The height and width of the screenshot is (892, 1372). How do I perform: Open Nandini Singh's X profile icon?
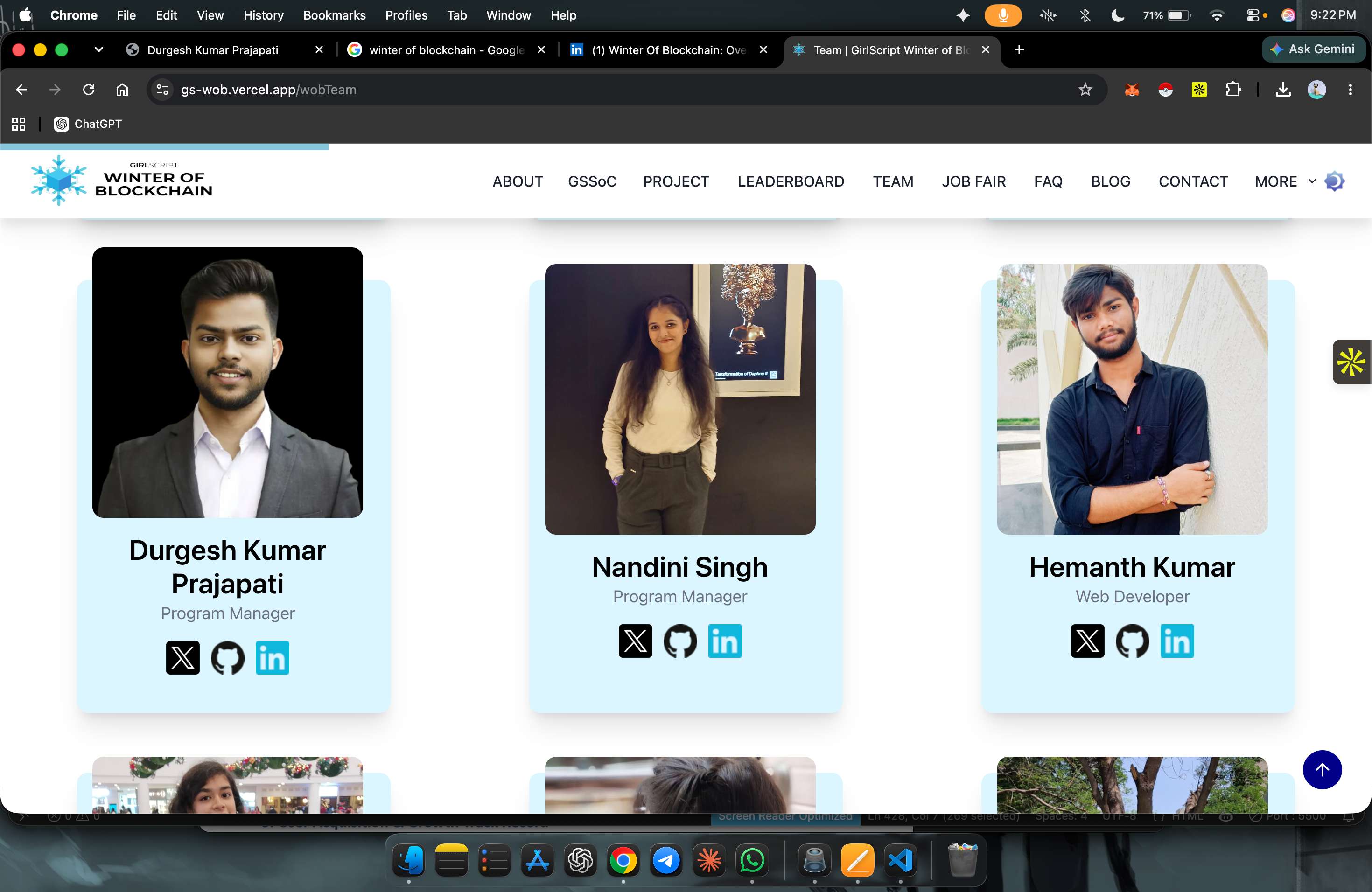click(x=635, y=641)
